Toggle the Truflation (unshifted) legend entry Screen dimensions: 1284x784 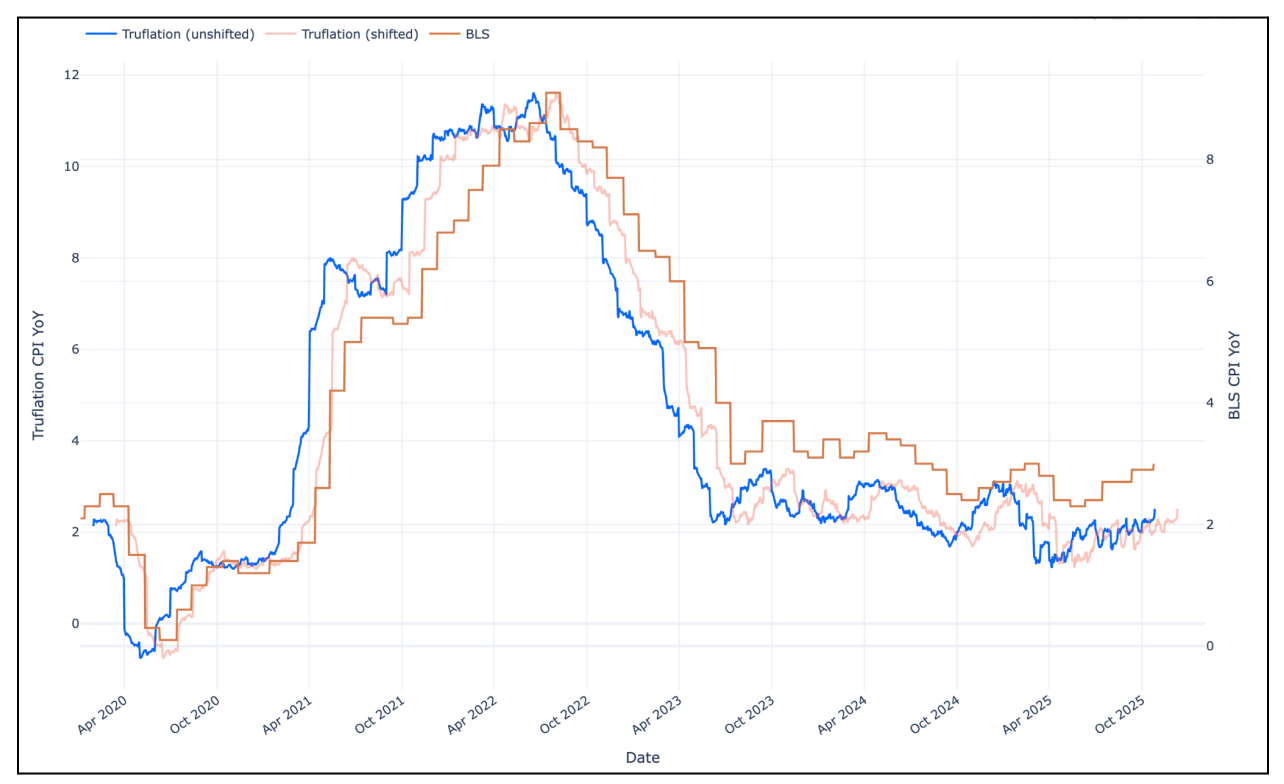coord(187,34)
